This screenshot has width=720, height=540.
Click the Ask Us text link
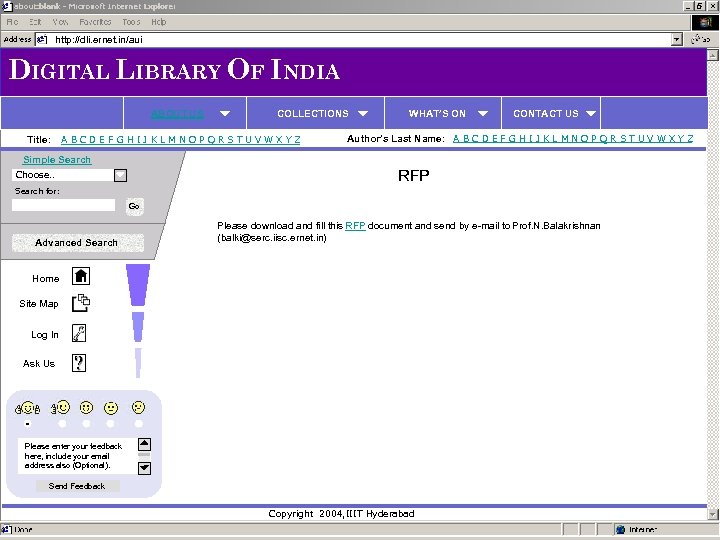39,364
